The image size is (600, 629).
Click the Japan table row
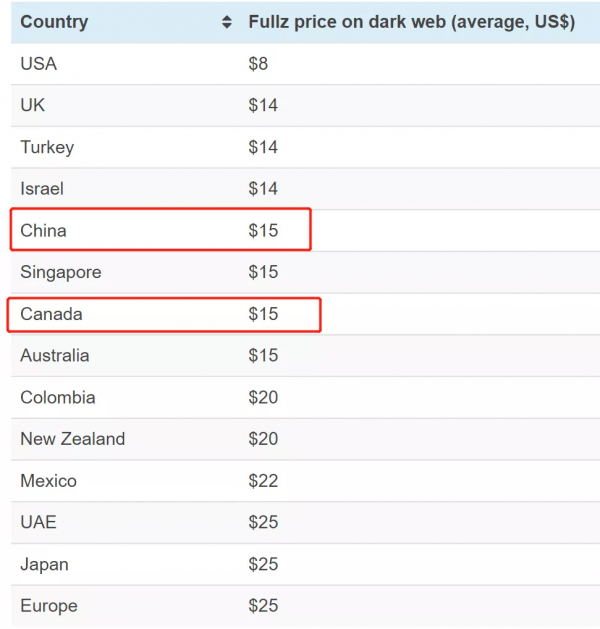pos(300,564)
